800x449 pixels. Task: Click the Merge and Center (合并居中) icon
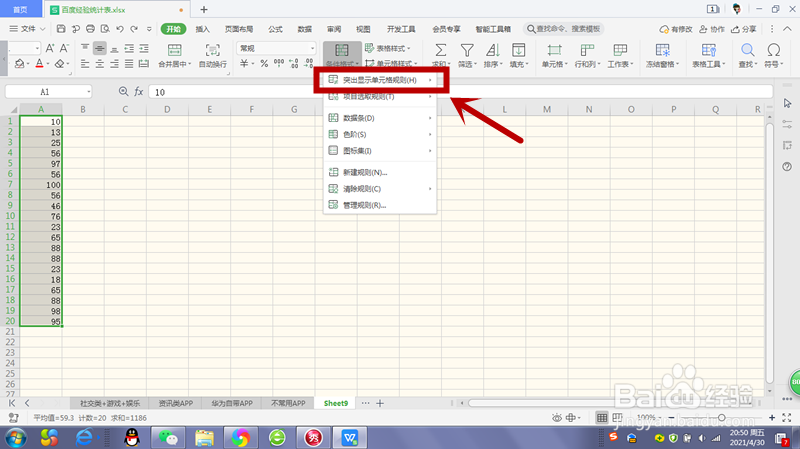(x=174, y=50)
